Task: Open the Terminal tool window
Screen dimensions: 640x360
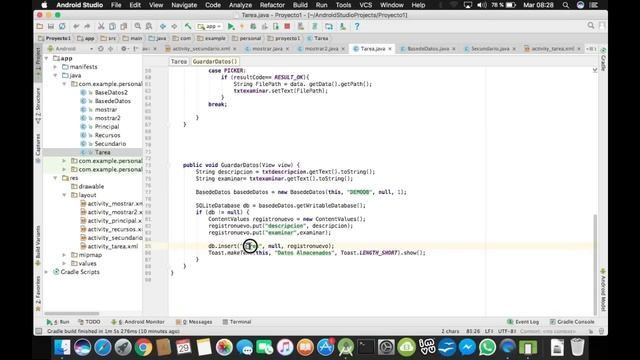Action: tap(237, 322)
